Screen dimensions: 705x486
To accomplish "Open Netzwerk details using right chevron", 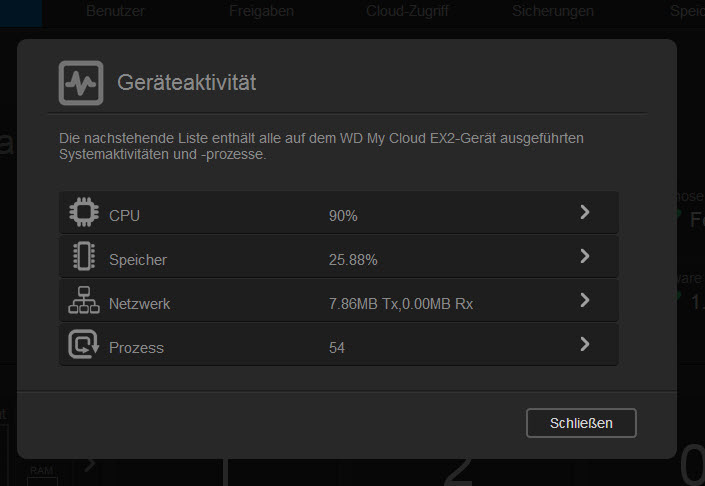I will 585,300.
